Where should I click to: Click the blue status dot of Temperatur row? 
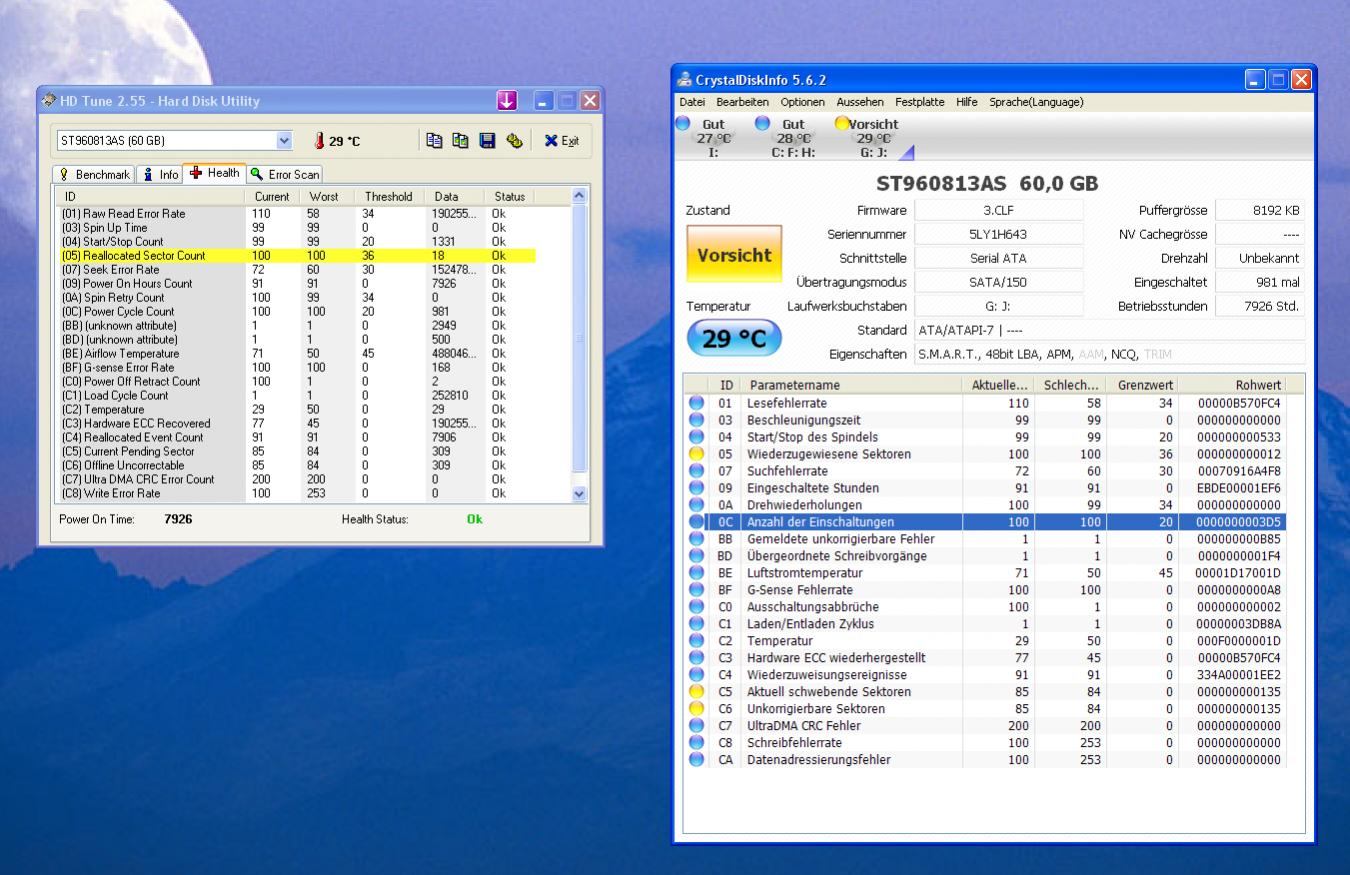[696, 641]
